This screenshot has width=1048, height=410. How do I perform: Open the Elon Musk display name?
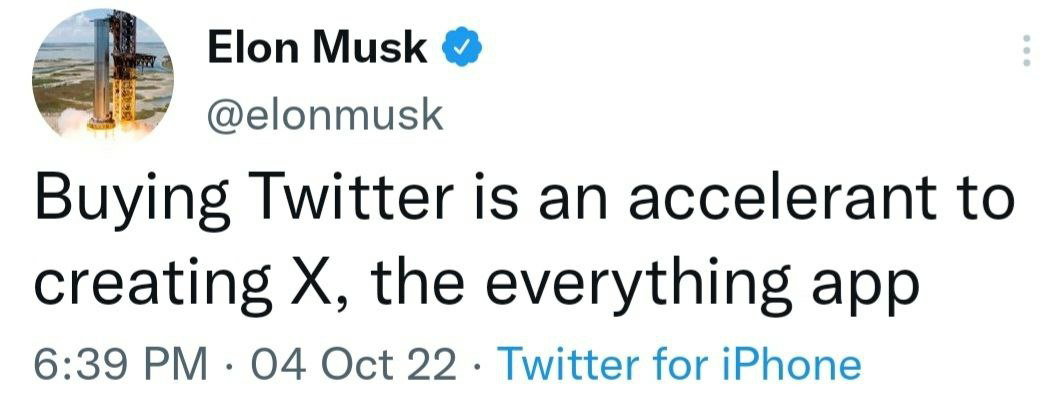317,49
